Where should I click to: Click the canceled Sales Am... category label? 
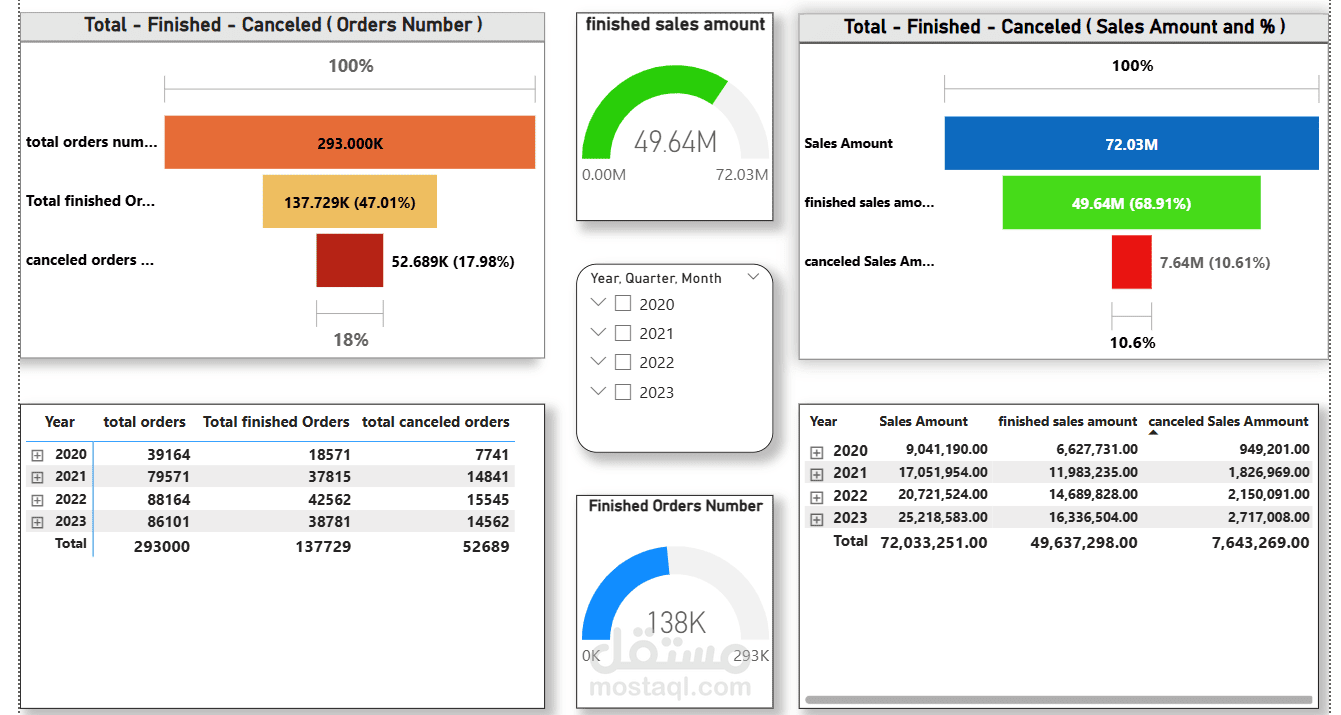point(869,261)
